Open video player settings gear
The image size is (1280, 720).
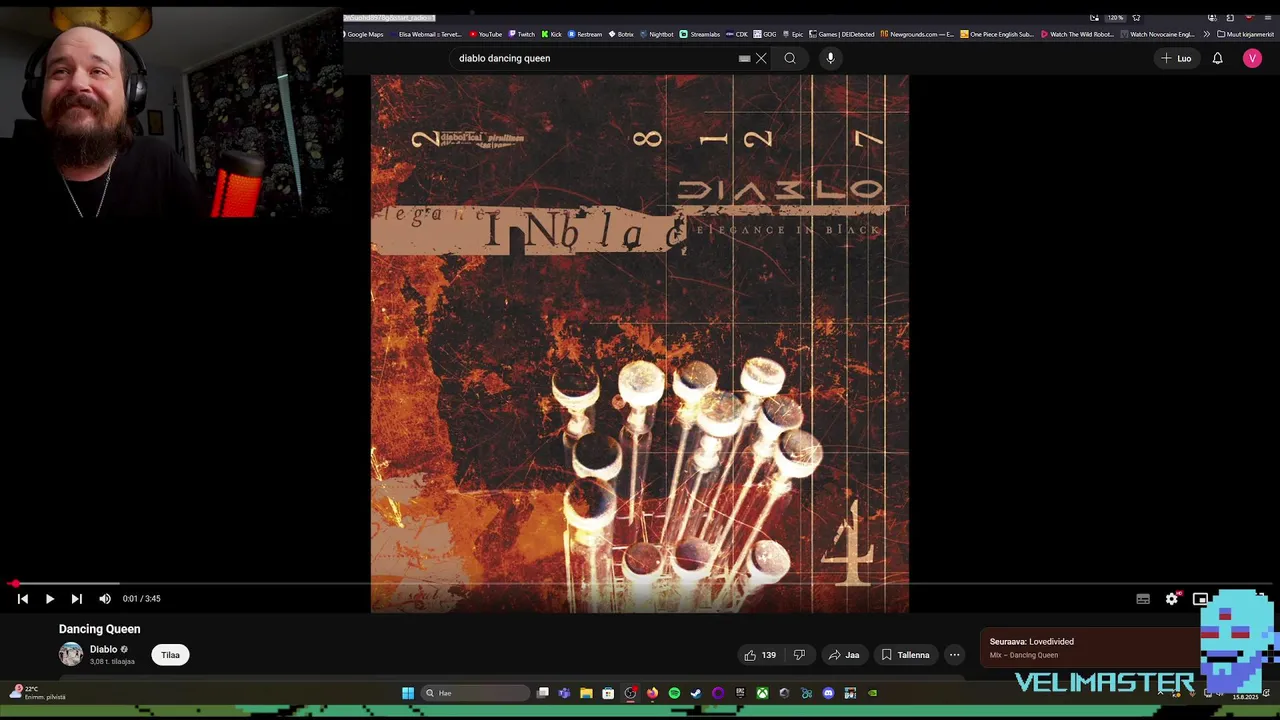1172,598
